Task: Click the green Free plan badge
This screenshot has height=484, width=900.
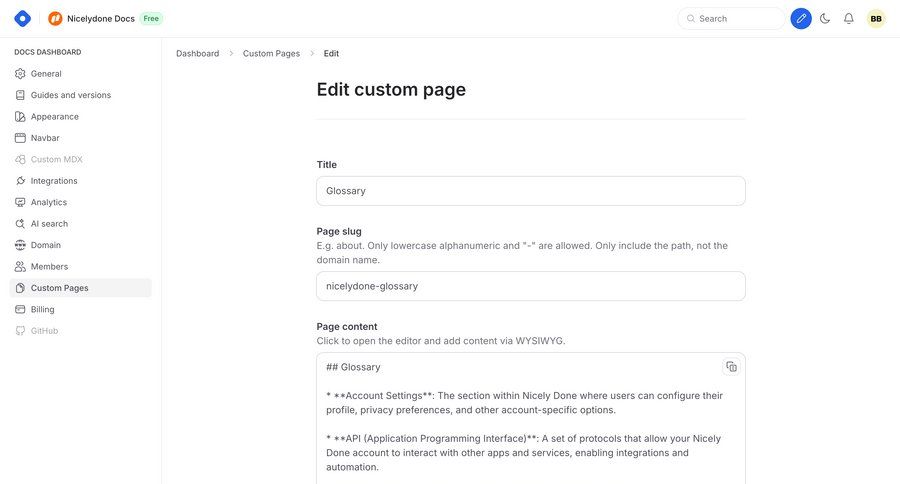Action: coord(151,18)
